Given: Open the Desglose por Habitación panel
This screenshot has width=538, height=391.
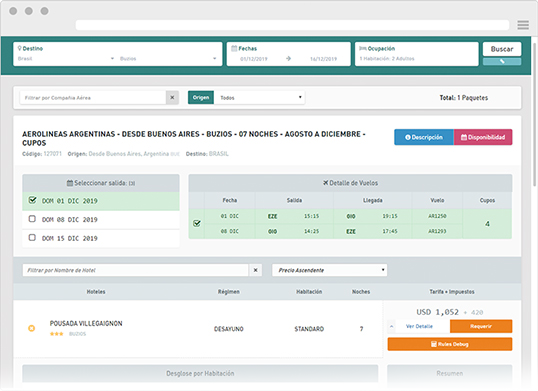Looking at the screenshot, I should pos(200,374).
